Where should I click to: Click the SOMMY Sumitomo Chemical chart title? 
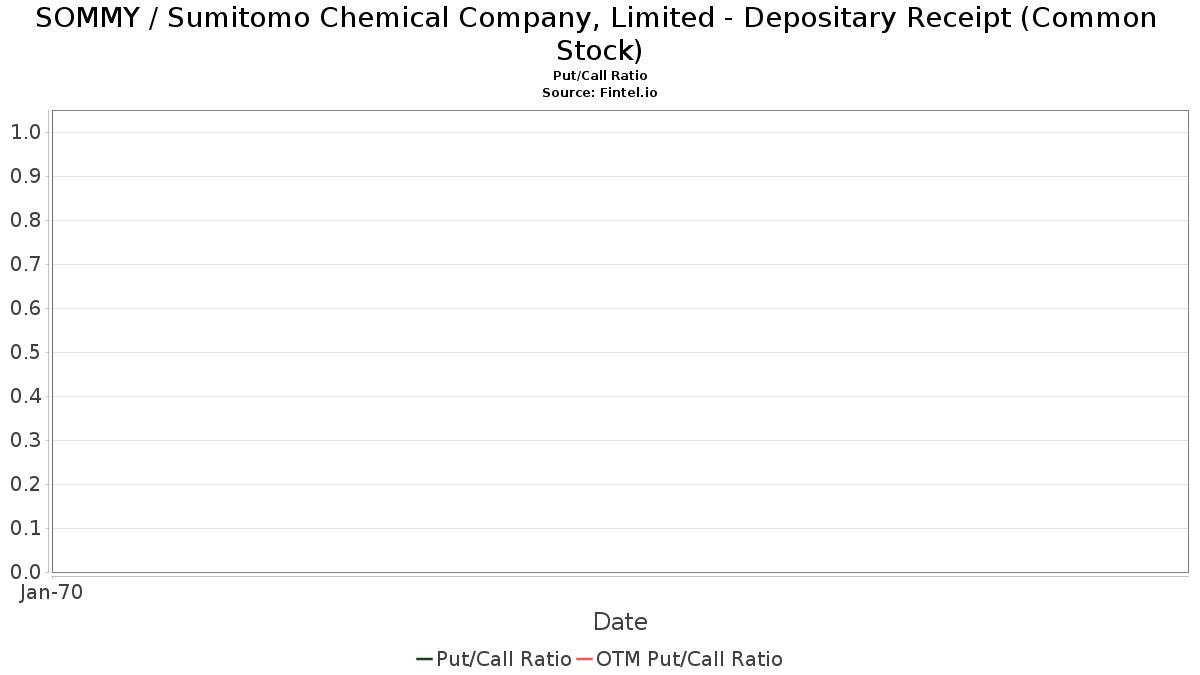click(x=600, y=34)
